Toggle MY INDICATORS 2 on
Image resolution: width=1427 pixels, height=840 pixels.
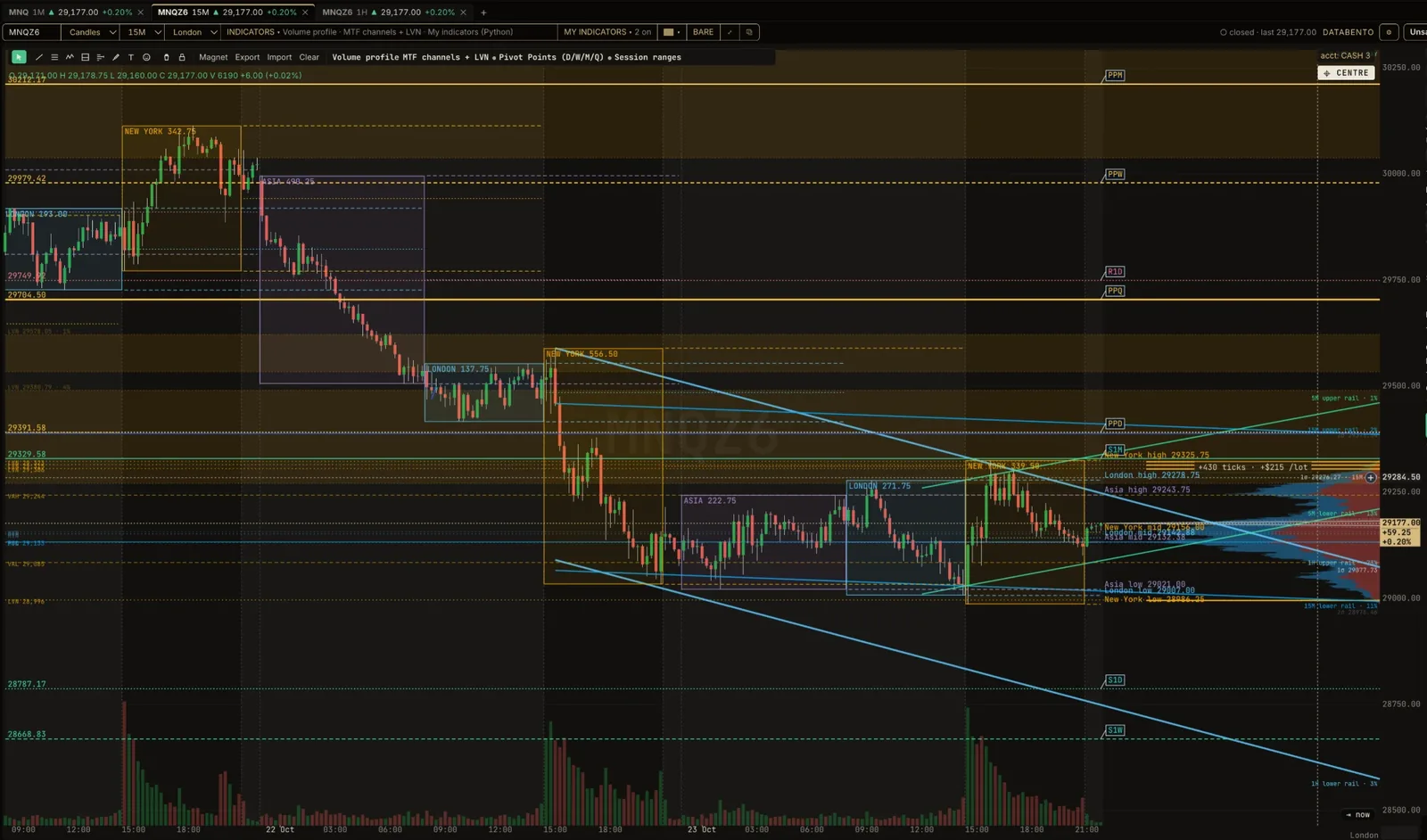tap(607, 32)
